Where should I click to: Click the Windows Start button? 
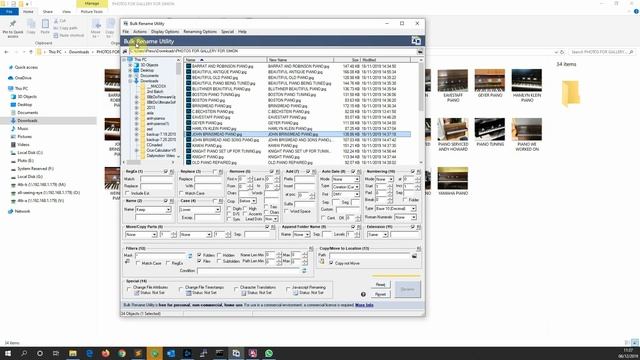(x=7, y=353)
